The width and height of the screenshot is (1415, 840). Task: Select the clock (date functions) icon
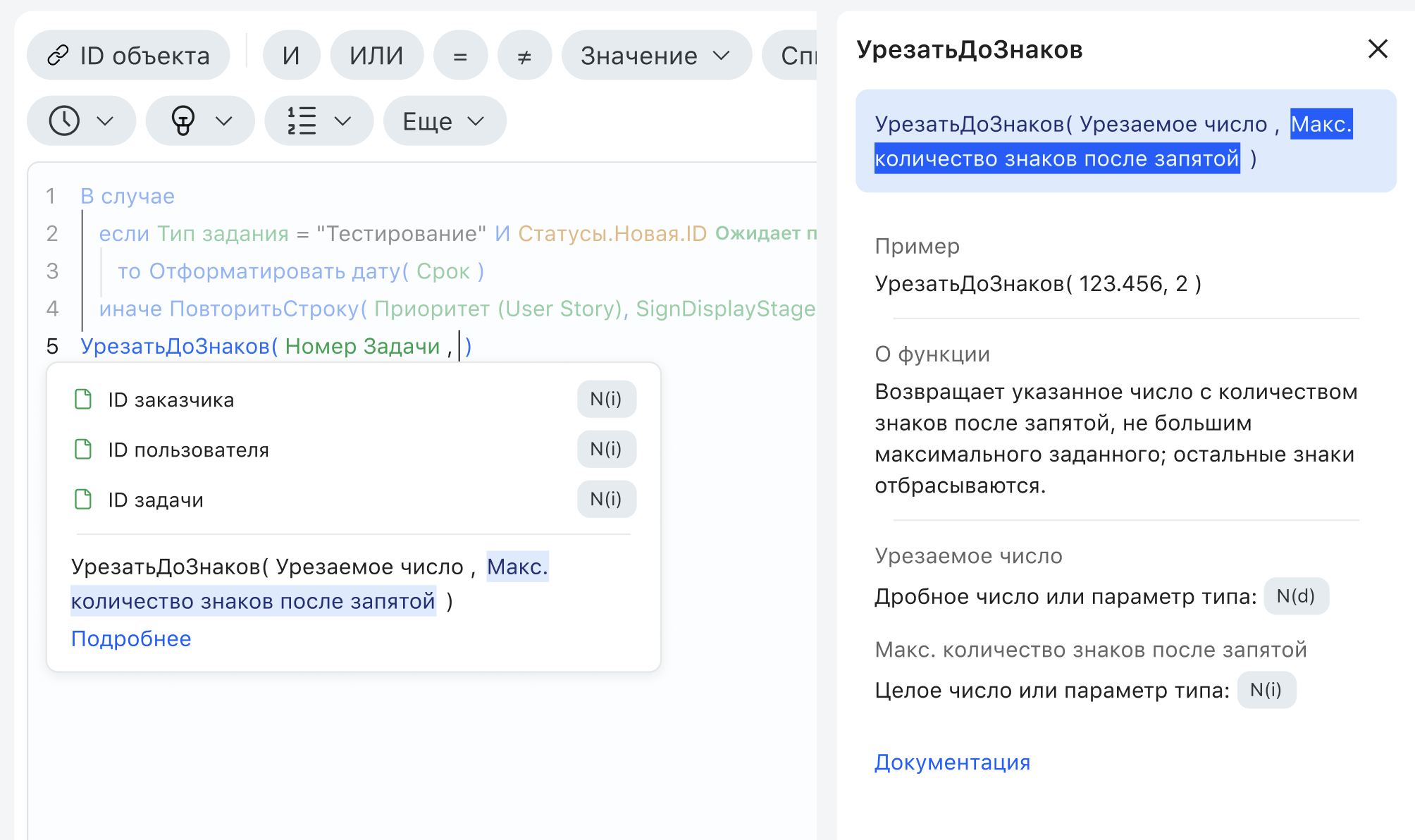[65, 121]
